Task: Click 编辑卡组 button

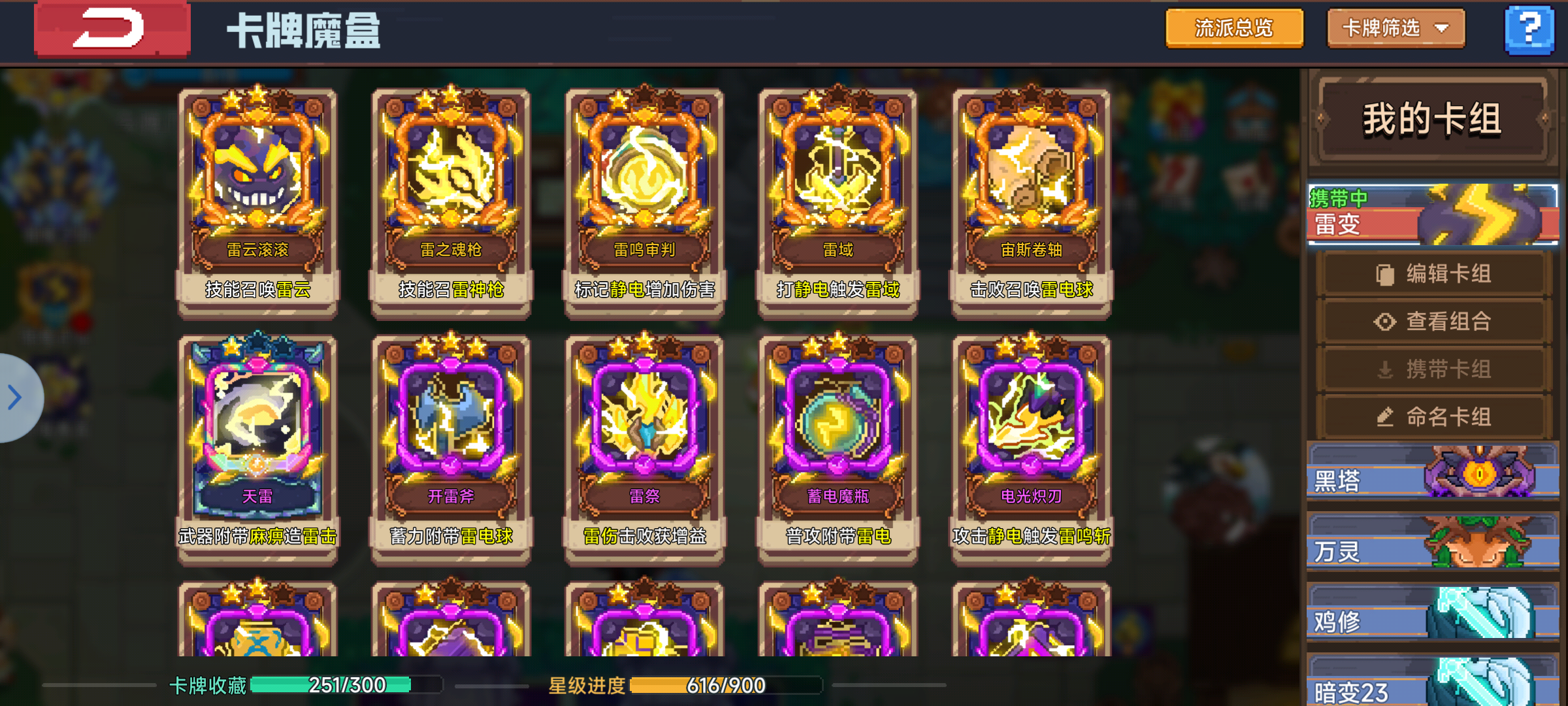Action: pos(1433,274)
